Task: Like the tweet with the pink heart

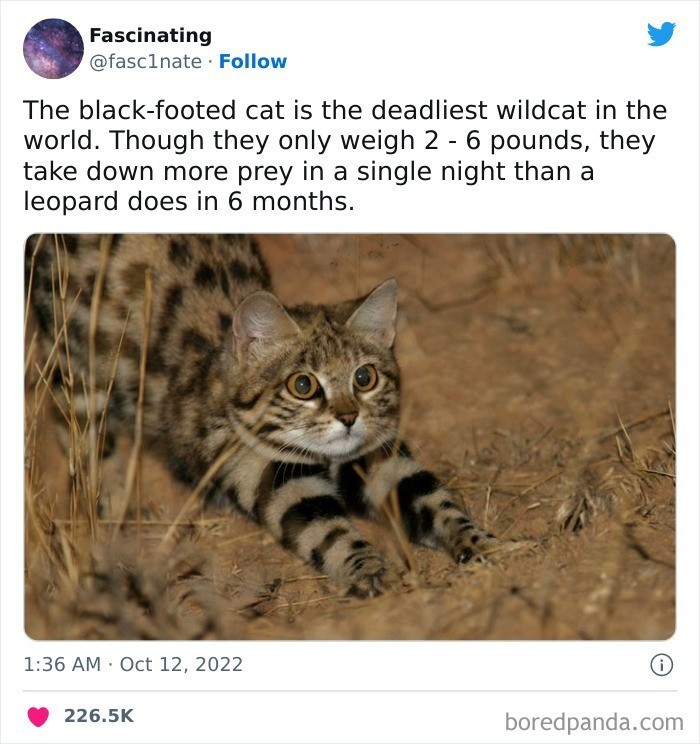Action: point(38,716)
